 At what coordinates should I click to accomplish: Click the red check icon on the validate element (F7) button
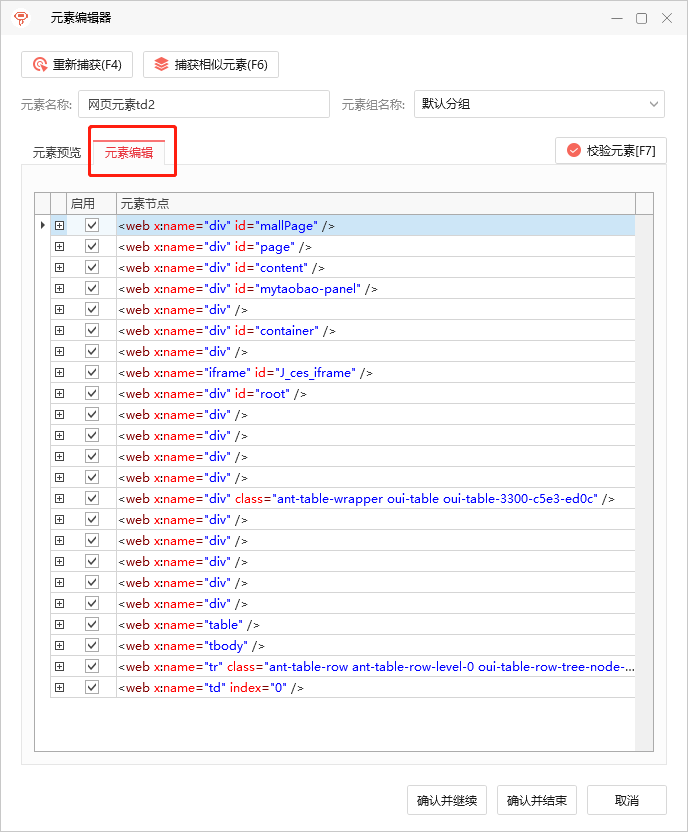(x=574, y=151)
